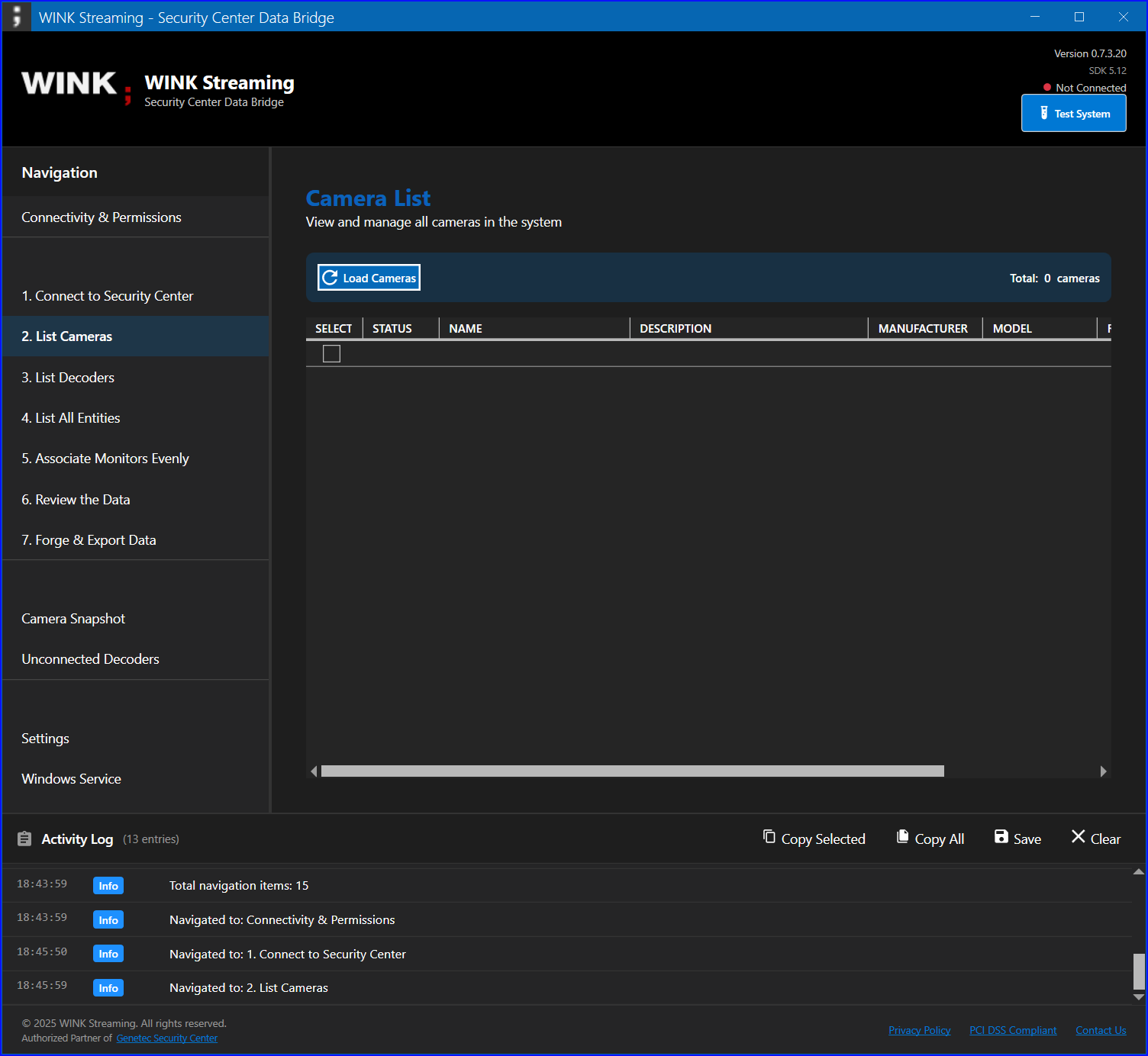1148x1056 pixels.
Task: Open the Contact Us link
Action: click(1101, 1030)
